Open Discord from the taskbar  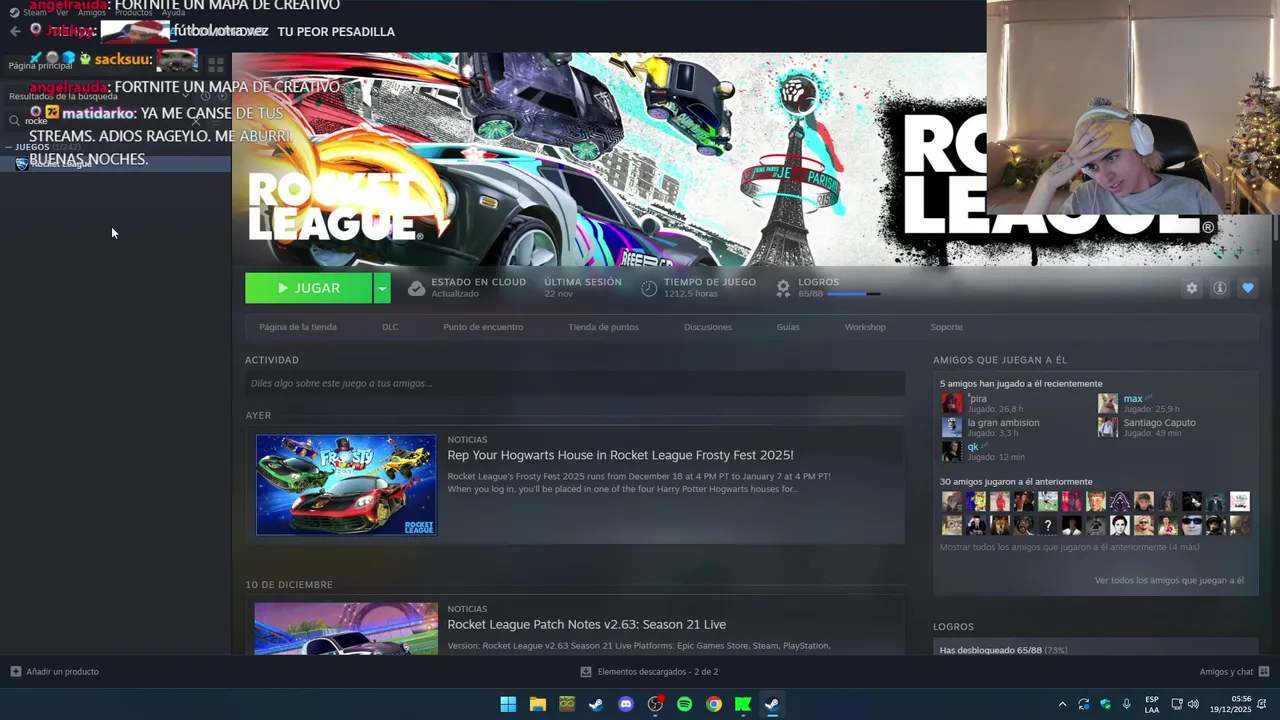click(x=626, y=704)
